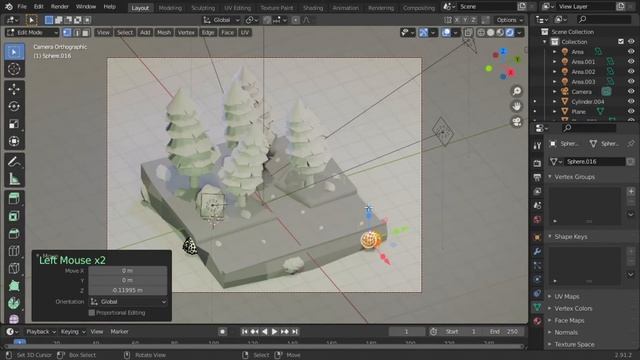Click the End frame 250 field
Viewport: 640px width, 360px height.
coord(504,332)
